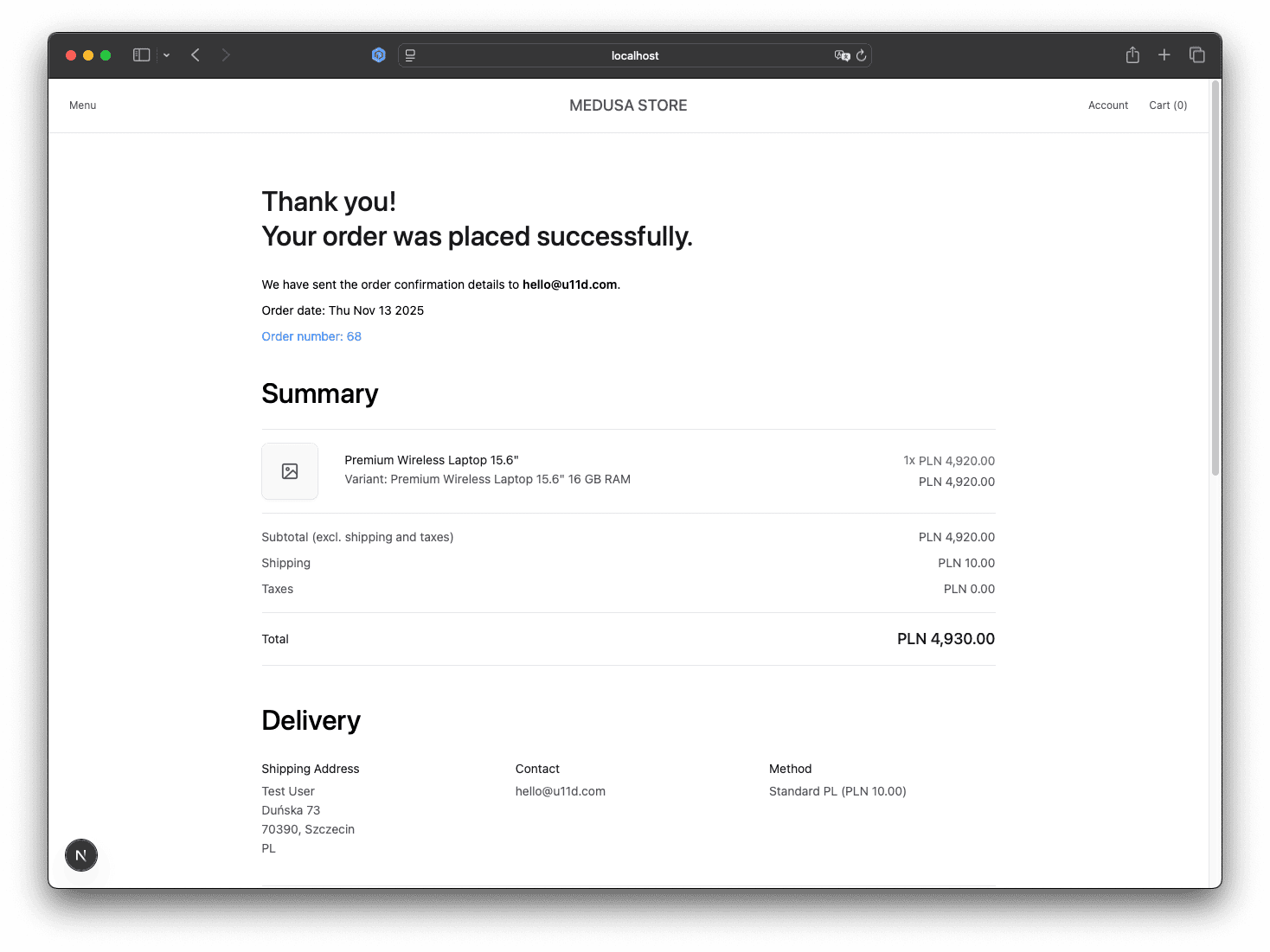Screen dimensions: 1270x952
Task: Open the store Menu
Action: 83,105
